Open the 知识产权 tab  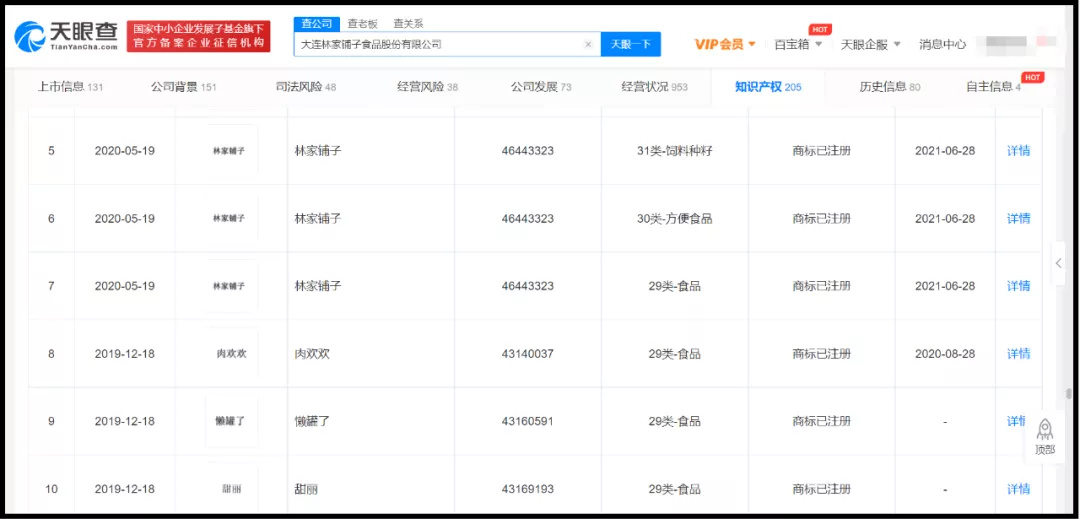(x=768, y=87)
